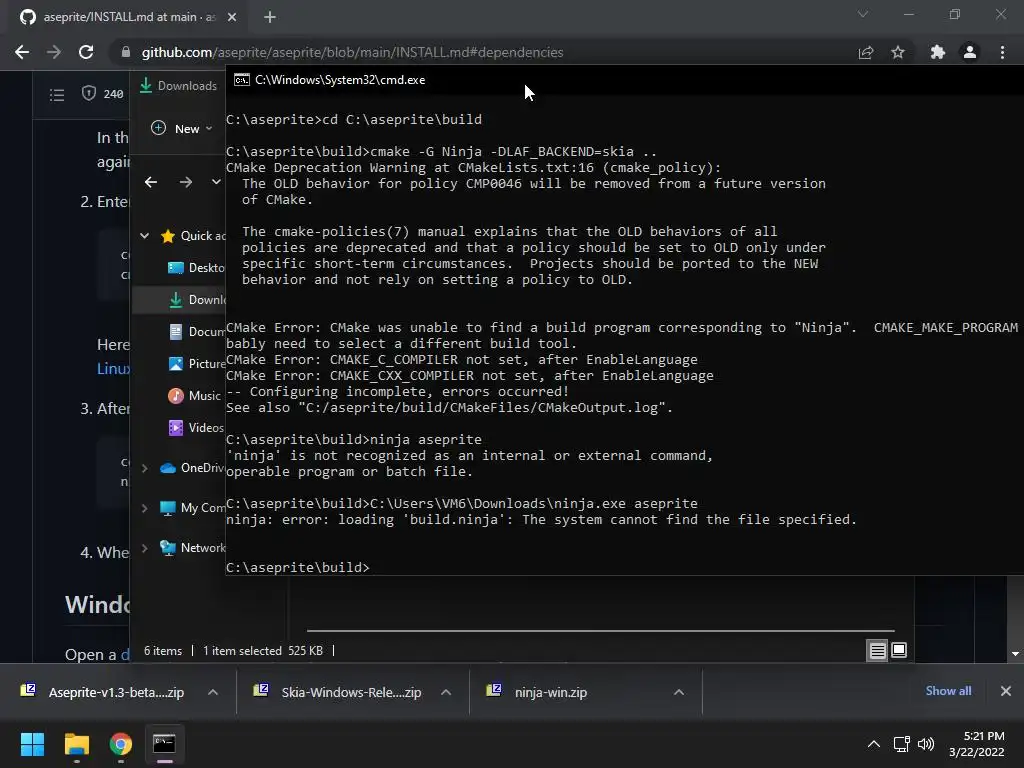Open GitHub outline list icon
This screenshot has height=768, width=1024.
point(57,95)
